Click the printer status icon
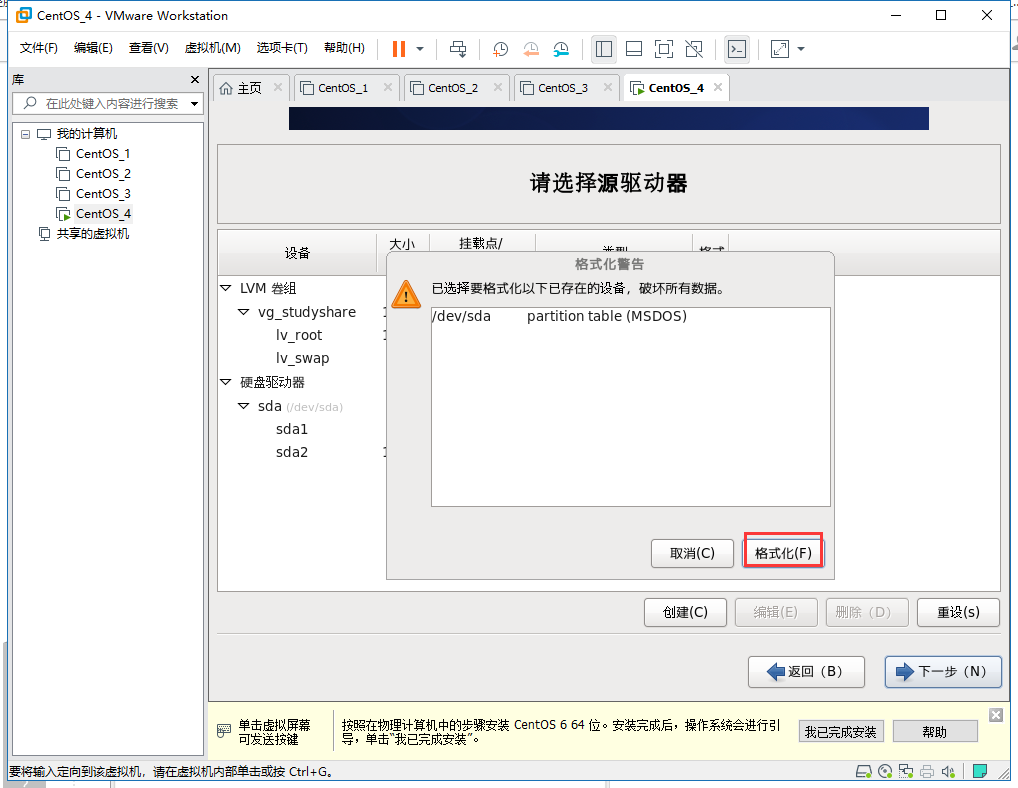 click(x=927, y=771)
